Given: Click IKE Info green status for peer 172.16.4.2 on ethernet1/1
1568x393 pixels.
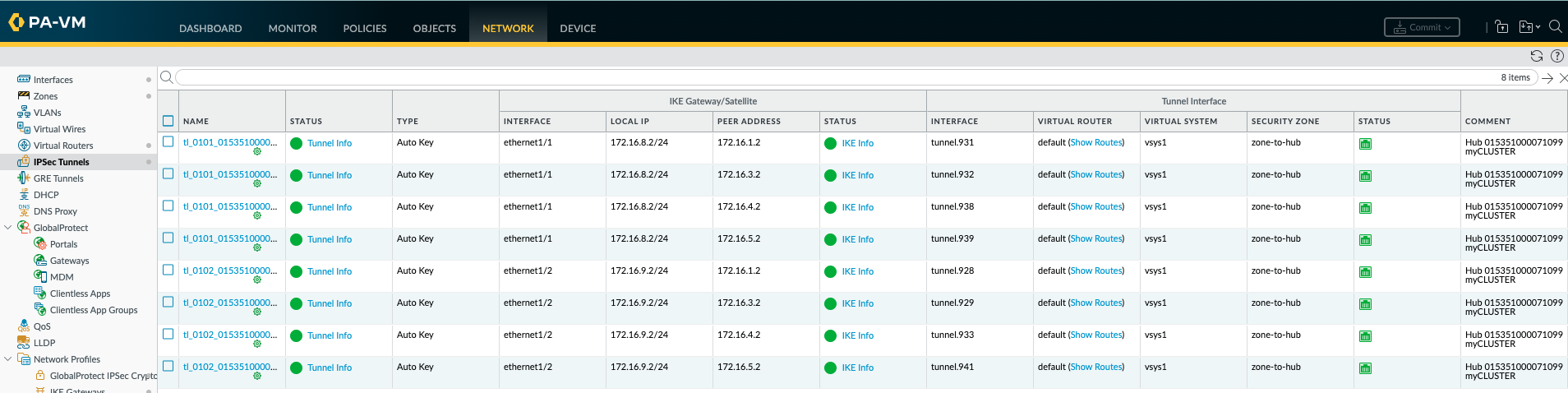Looking at the screenshot, I should pyautogui.click(x=857, y=207).
